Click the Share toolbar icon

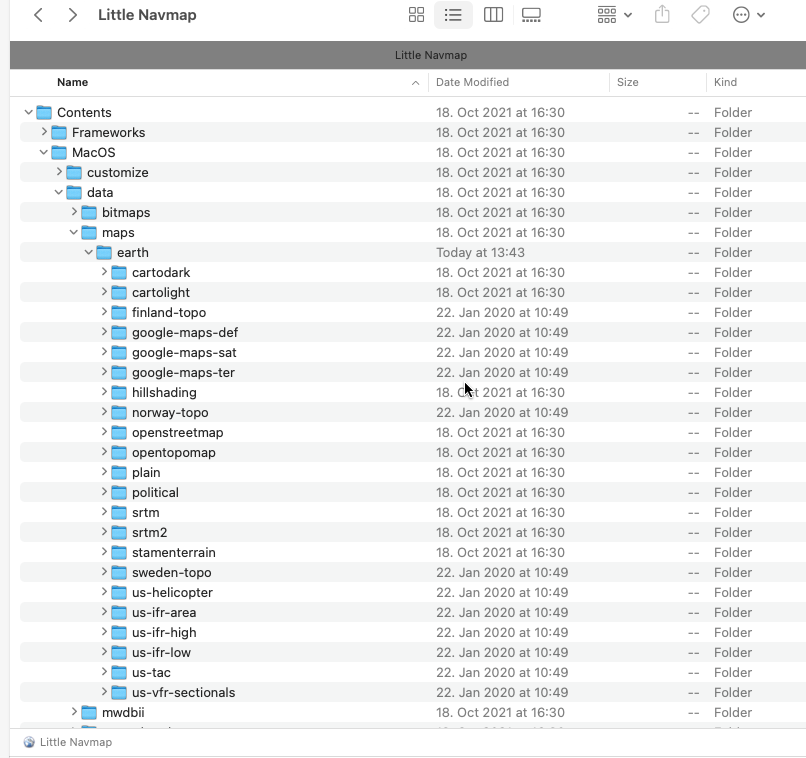click(x=662, y=14)
